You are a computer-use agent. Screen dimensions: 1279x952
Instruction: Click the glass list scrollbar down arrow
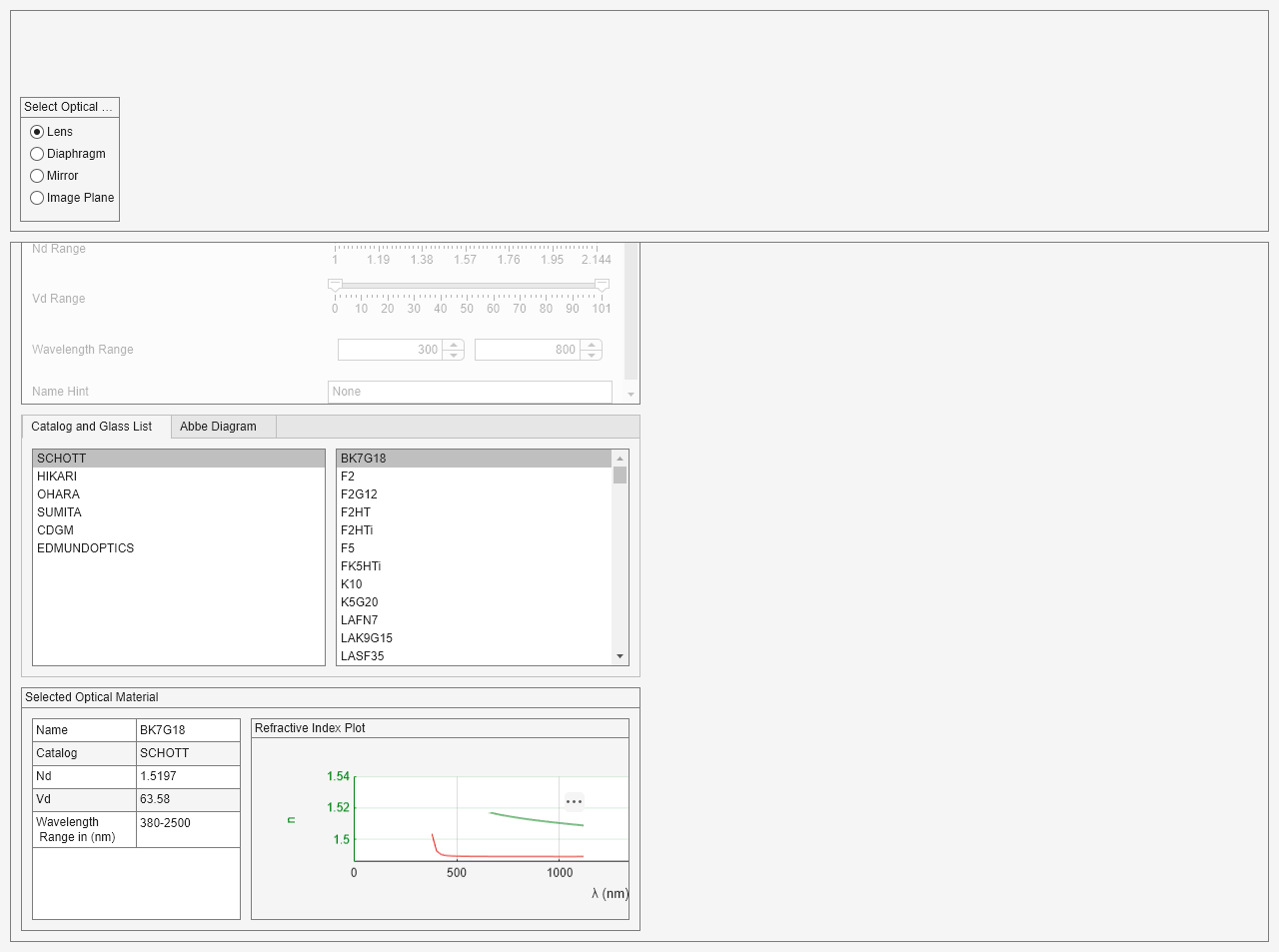[x=619, y=656]
